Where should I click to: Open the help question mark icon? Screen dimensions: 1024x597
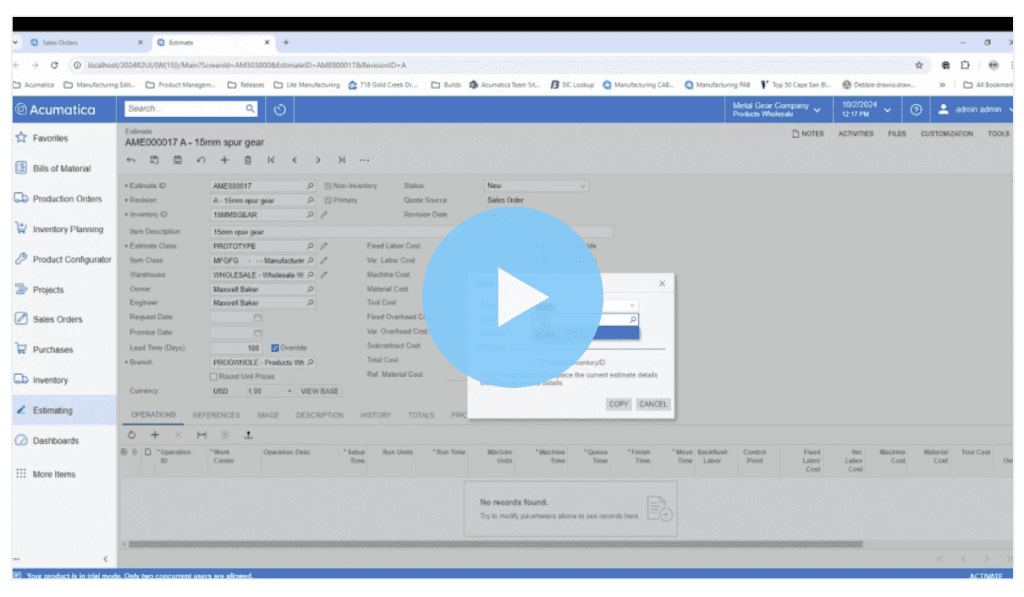pos(915,109)
